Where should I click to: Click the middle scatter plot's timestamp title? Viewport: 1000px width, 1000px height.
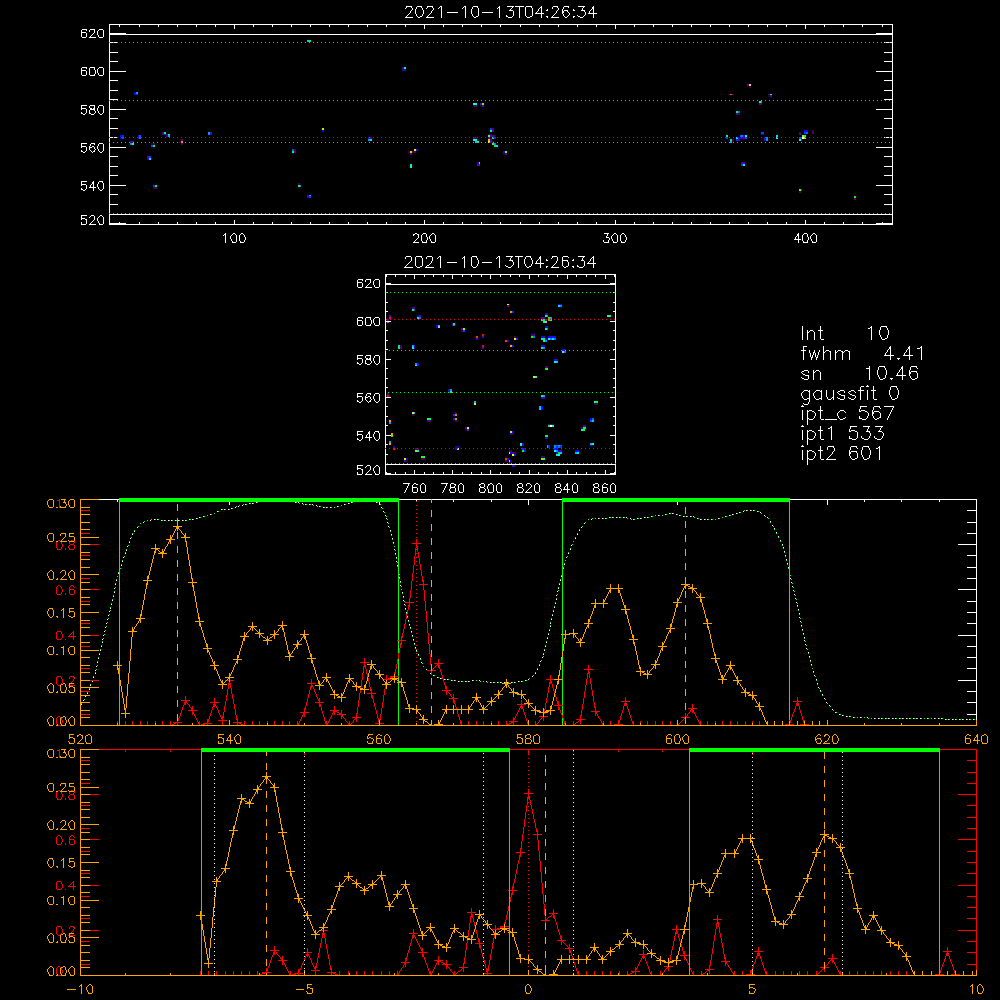pyautogui.click(x=500, y=262)
